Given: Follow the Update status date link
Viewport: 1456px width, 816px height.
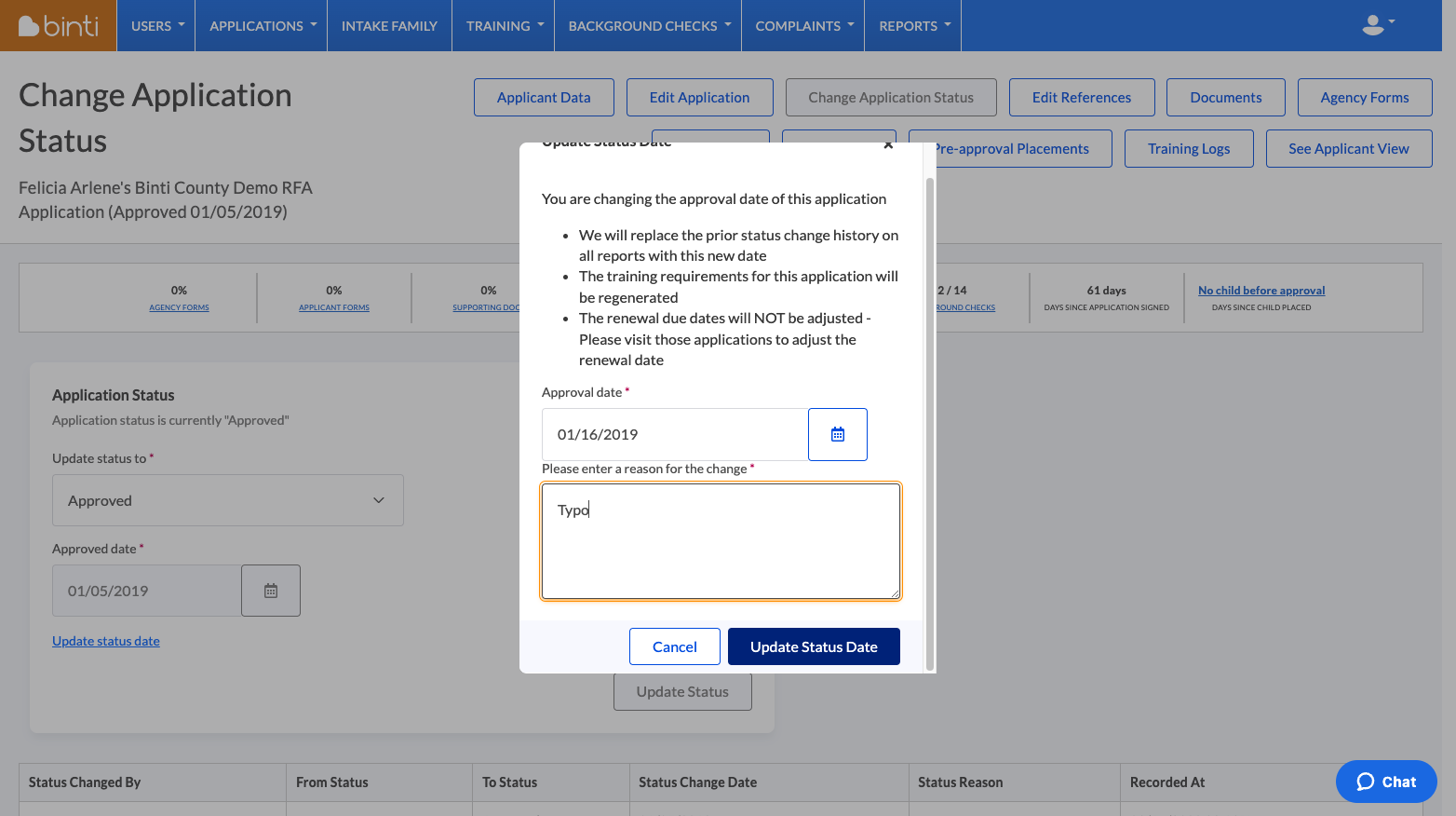Looking at the screenshot, I should 106,641.
